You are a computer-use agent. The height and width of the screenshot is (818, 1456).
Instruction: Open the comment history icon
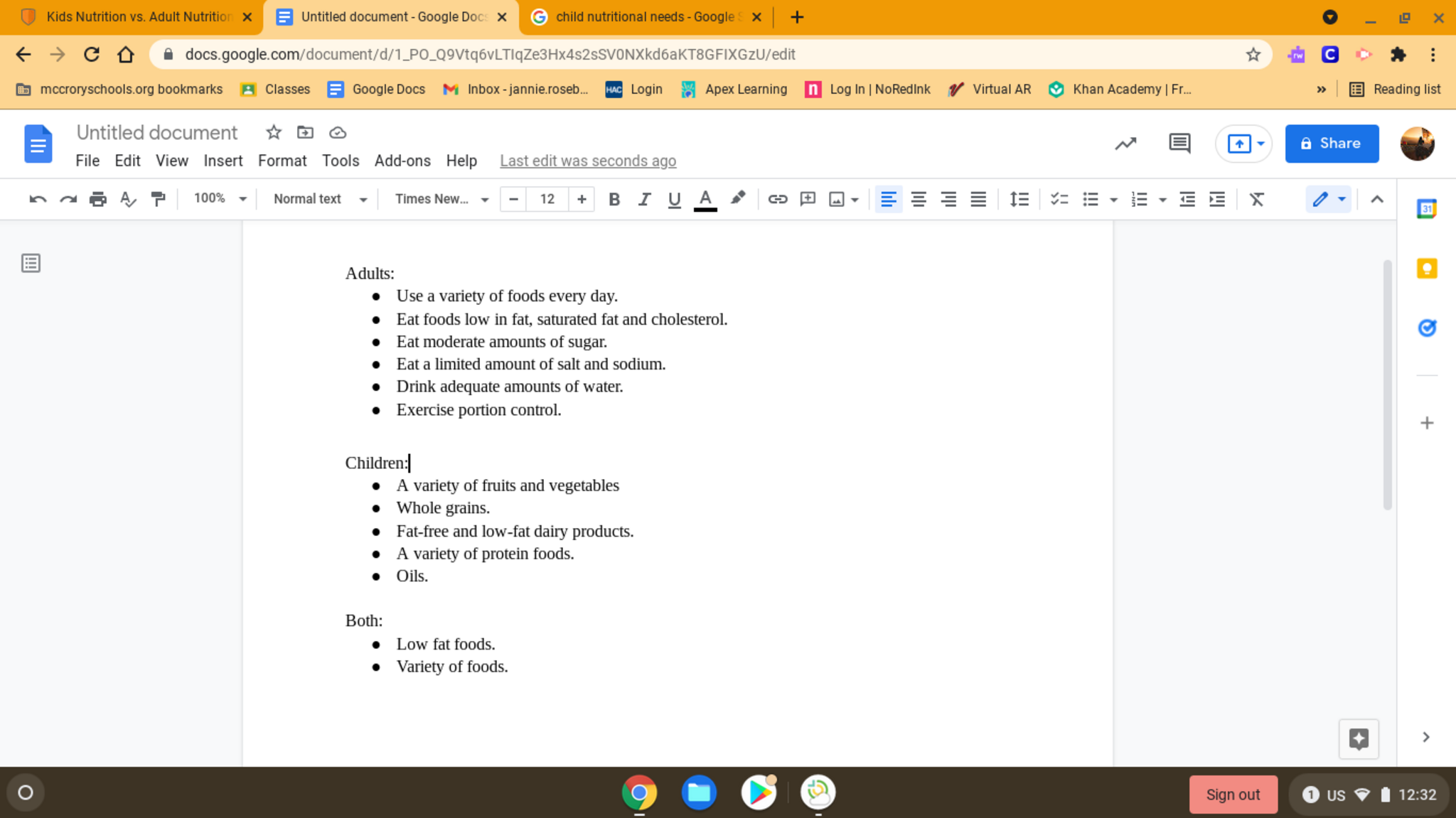pos(1179,144)
